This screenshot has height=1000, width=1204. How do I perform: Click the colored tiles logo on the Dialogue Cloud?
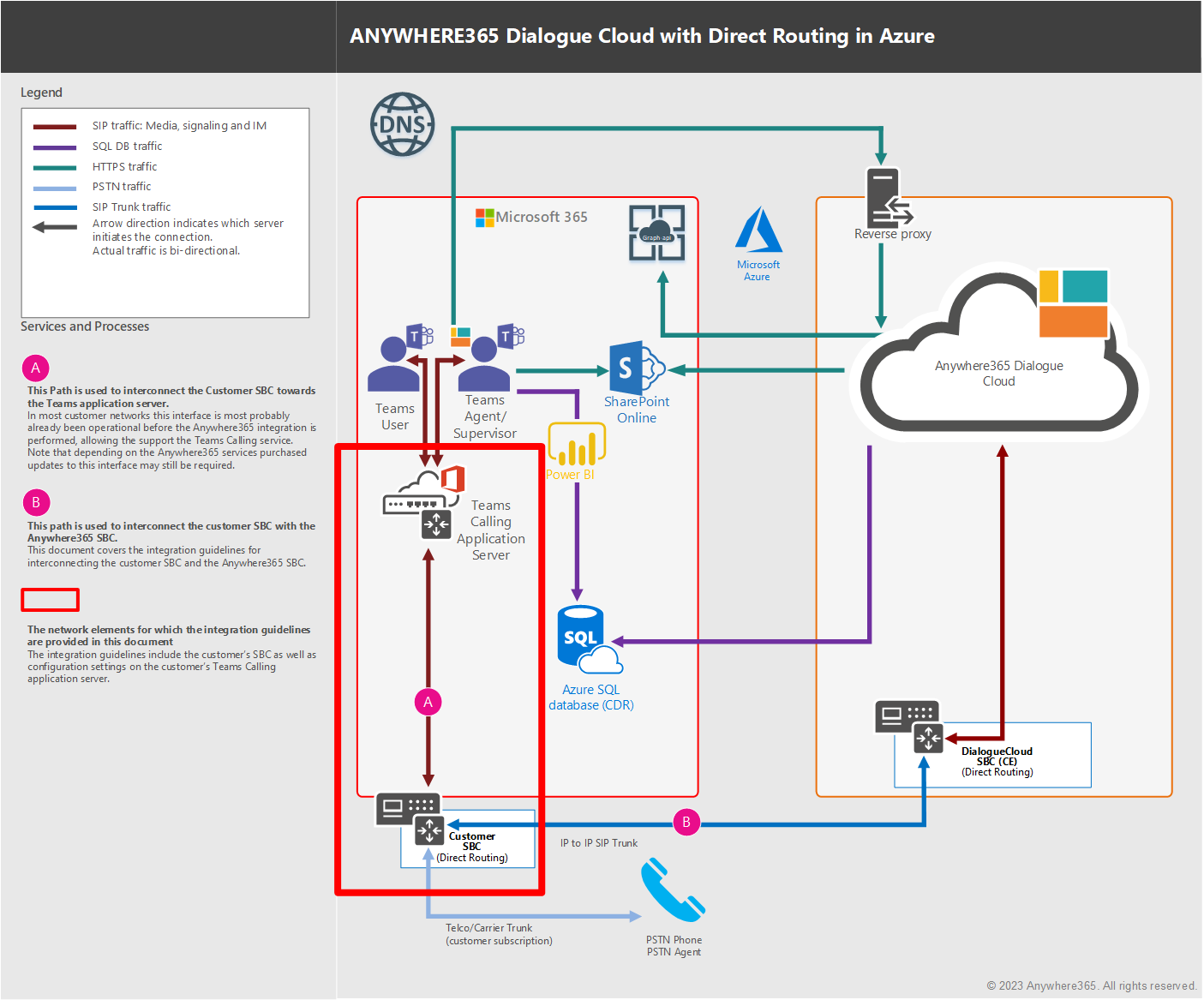(x=1074, y=303)
